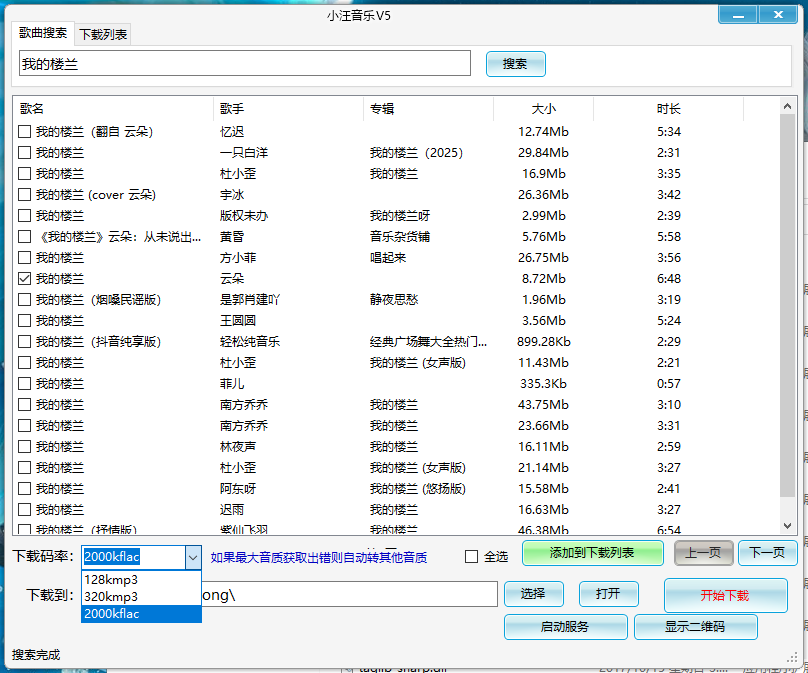808x673 pixels.
Task: Click into the song search text field
Action: click(244, 64)
